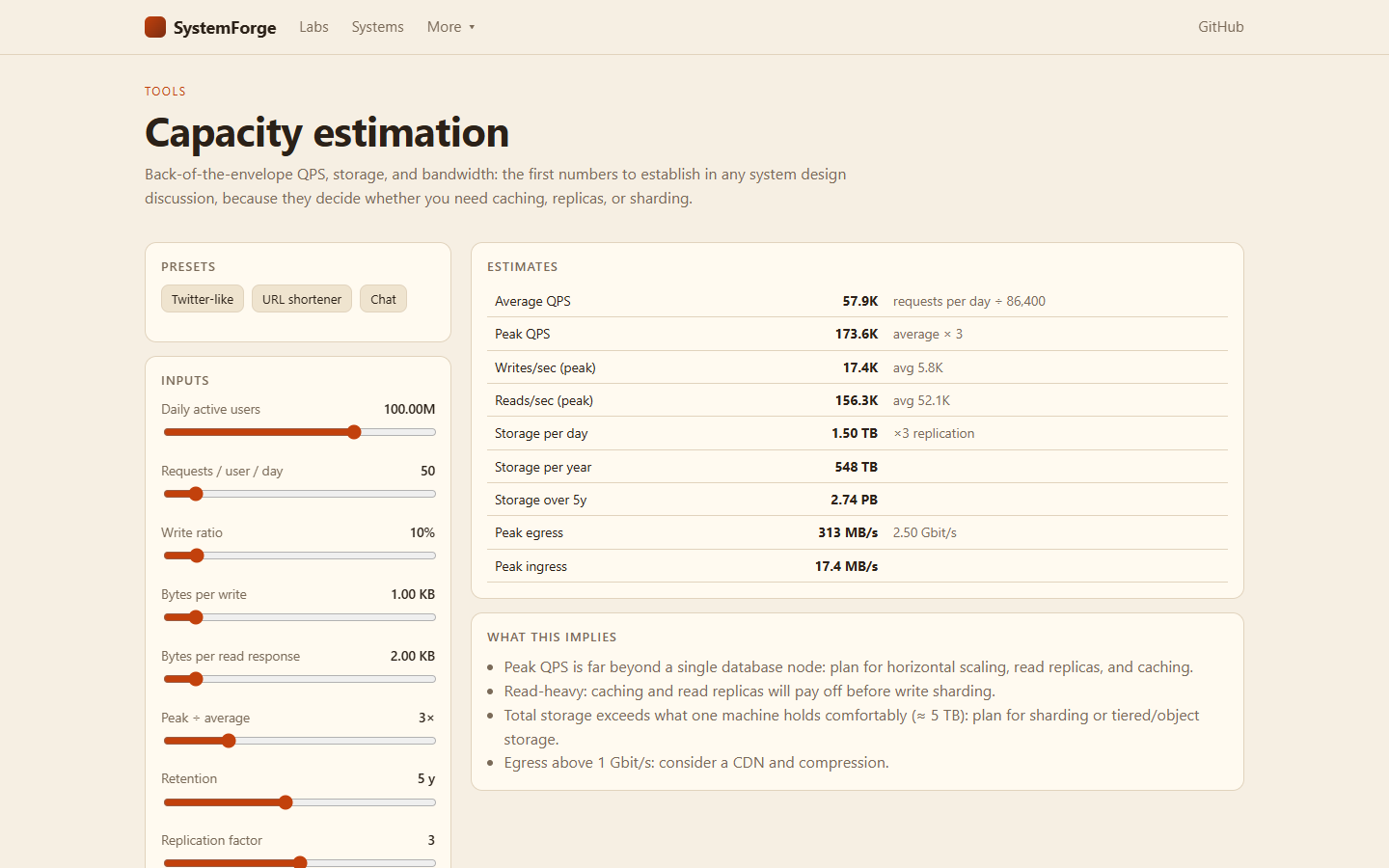Select the Peak egress value 313 MB/s
The image size is (1389, 868).
pyautogui.click(x=847, y=532)
